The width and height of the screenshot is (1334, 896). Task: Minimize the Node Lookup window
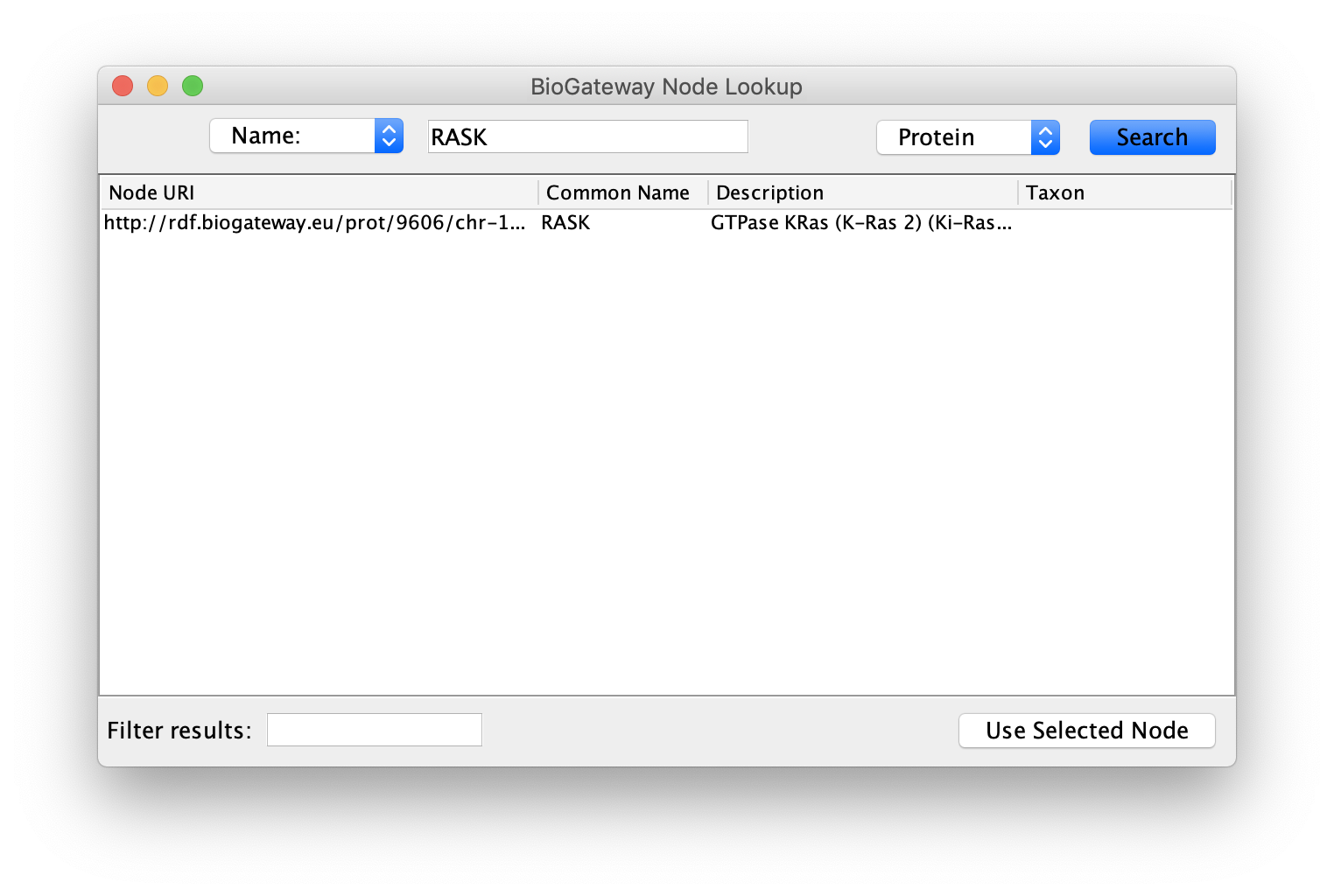pos(158,86)
